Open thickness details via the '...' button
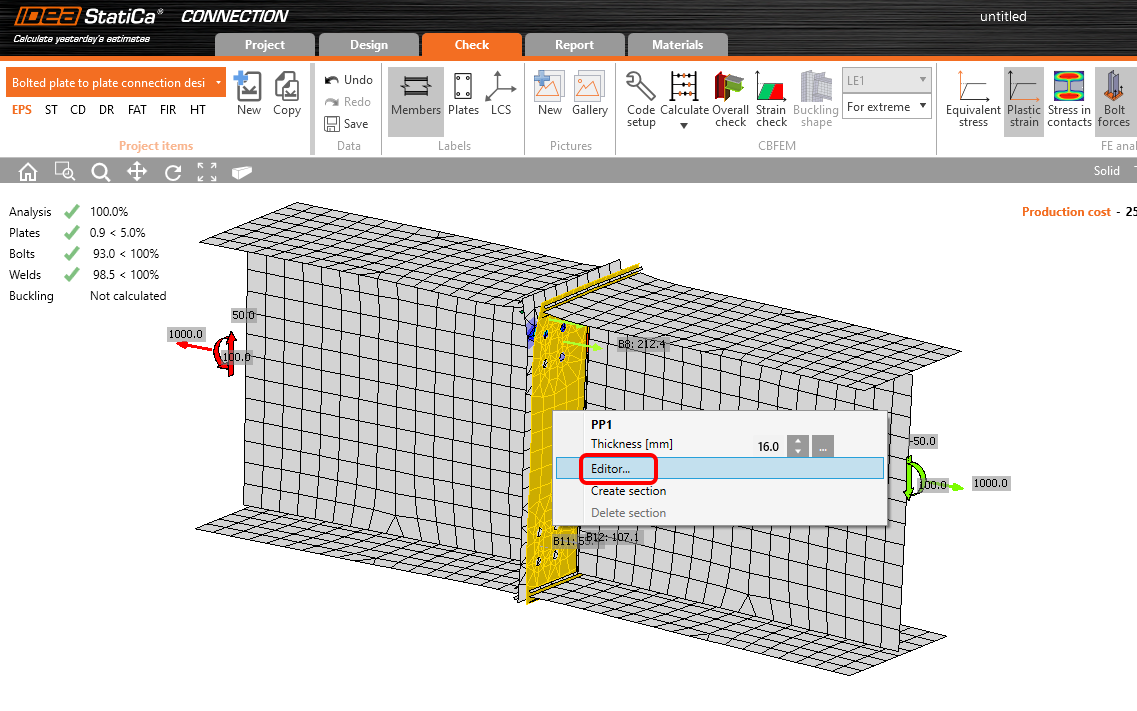The width and height of the screenshot is (1137, 711). (x=822, y=446)
